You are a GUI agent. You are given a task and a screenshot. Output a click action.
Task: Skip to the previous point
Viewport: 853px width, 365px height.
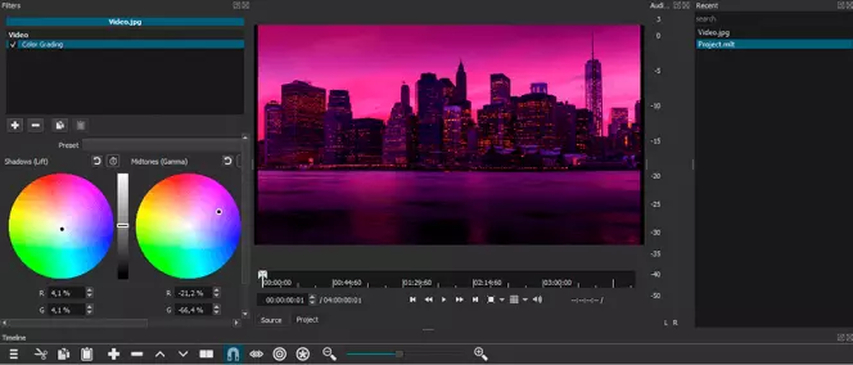pyautogui.click(x=413, y=300)
